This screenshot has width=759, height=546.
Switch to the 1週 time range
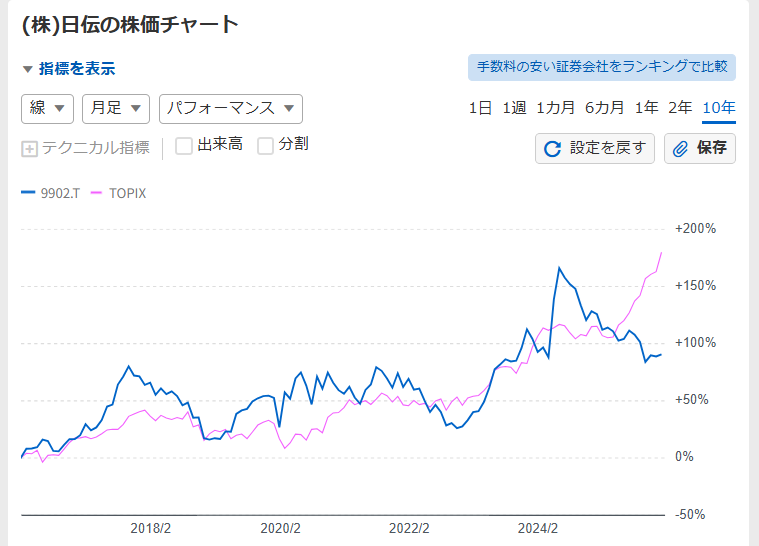pos(514,108)
